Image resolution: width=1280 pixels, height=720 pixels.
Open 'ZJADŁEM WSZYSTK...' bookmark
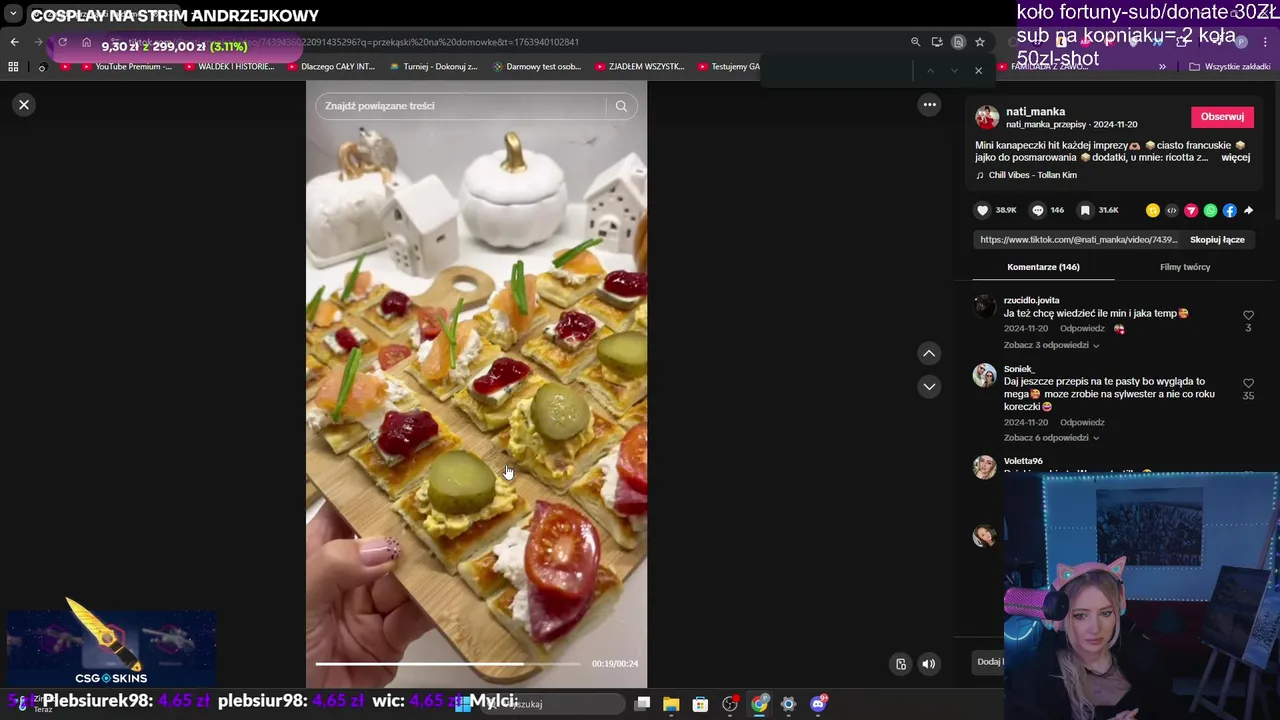tap(639, 67)
